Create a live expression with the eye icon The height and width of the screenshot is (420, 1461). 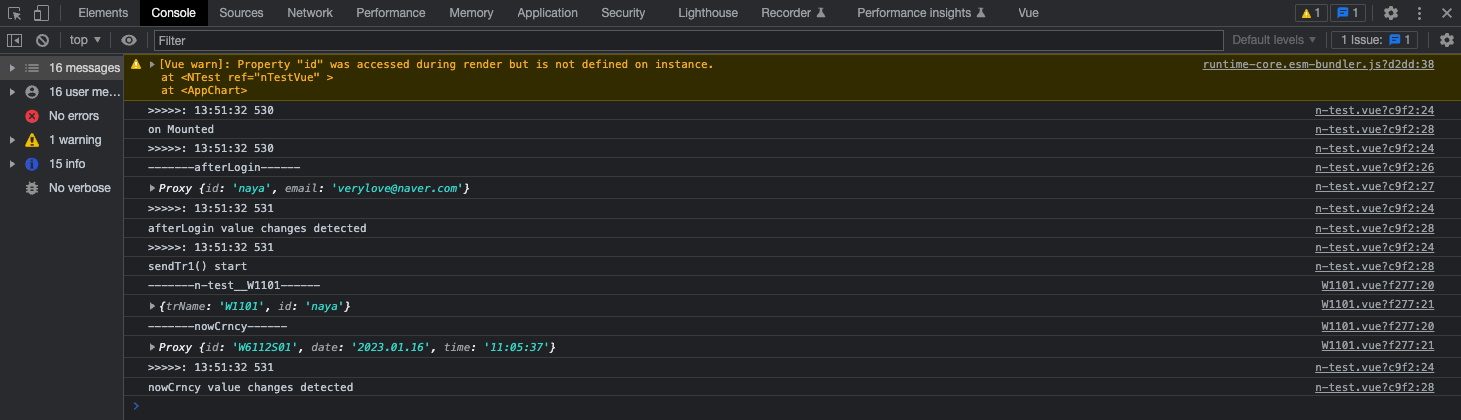point(129,40)
